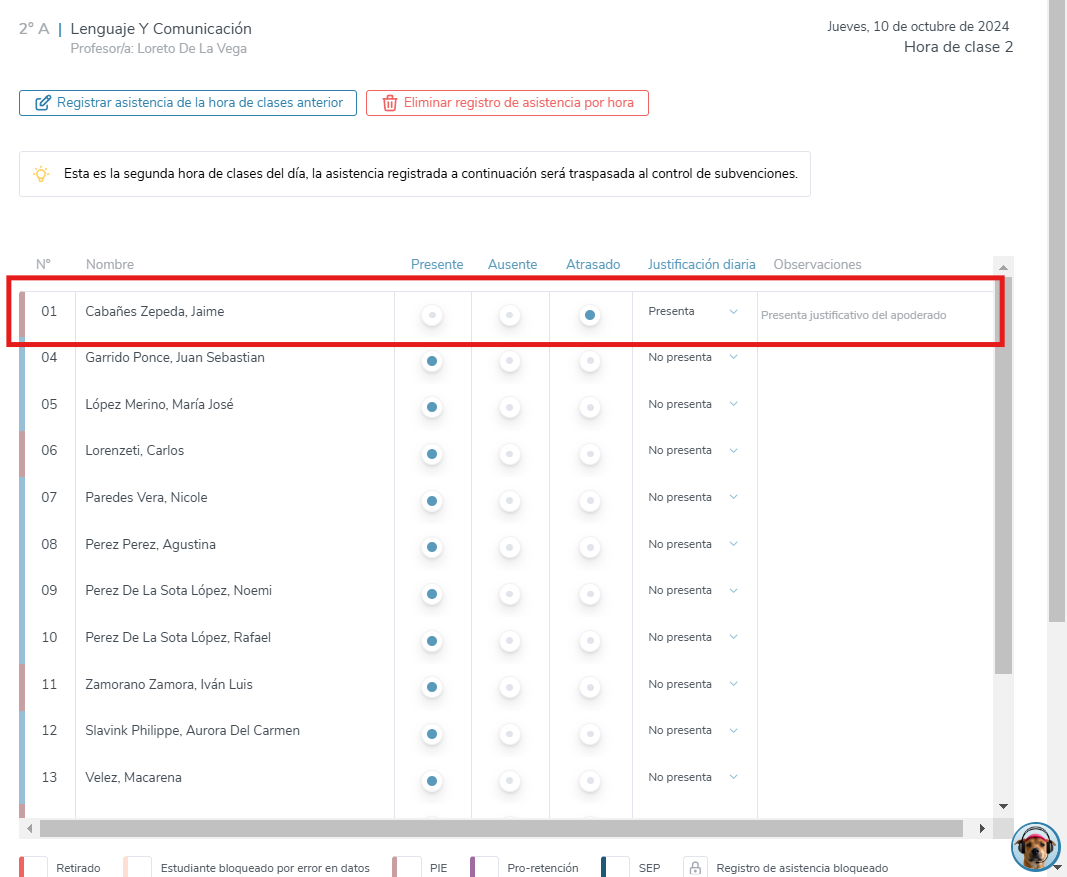Click Registrar asistencia de la hora anterior
This screenshot has height=877, width=1067.
click(188, 103)
